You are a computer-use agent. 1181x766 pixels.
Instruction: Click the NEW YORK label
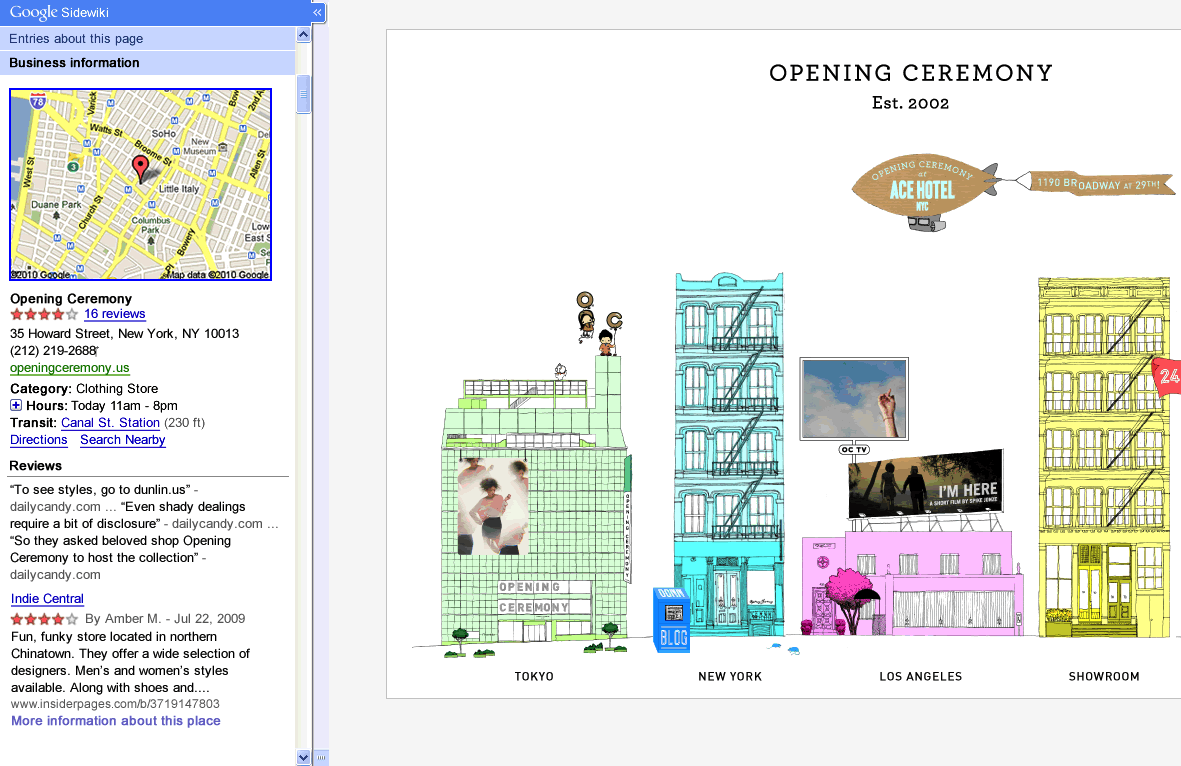(730, 676)
